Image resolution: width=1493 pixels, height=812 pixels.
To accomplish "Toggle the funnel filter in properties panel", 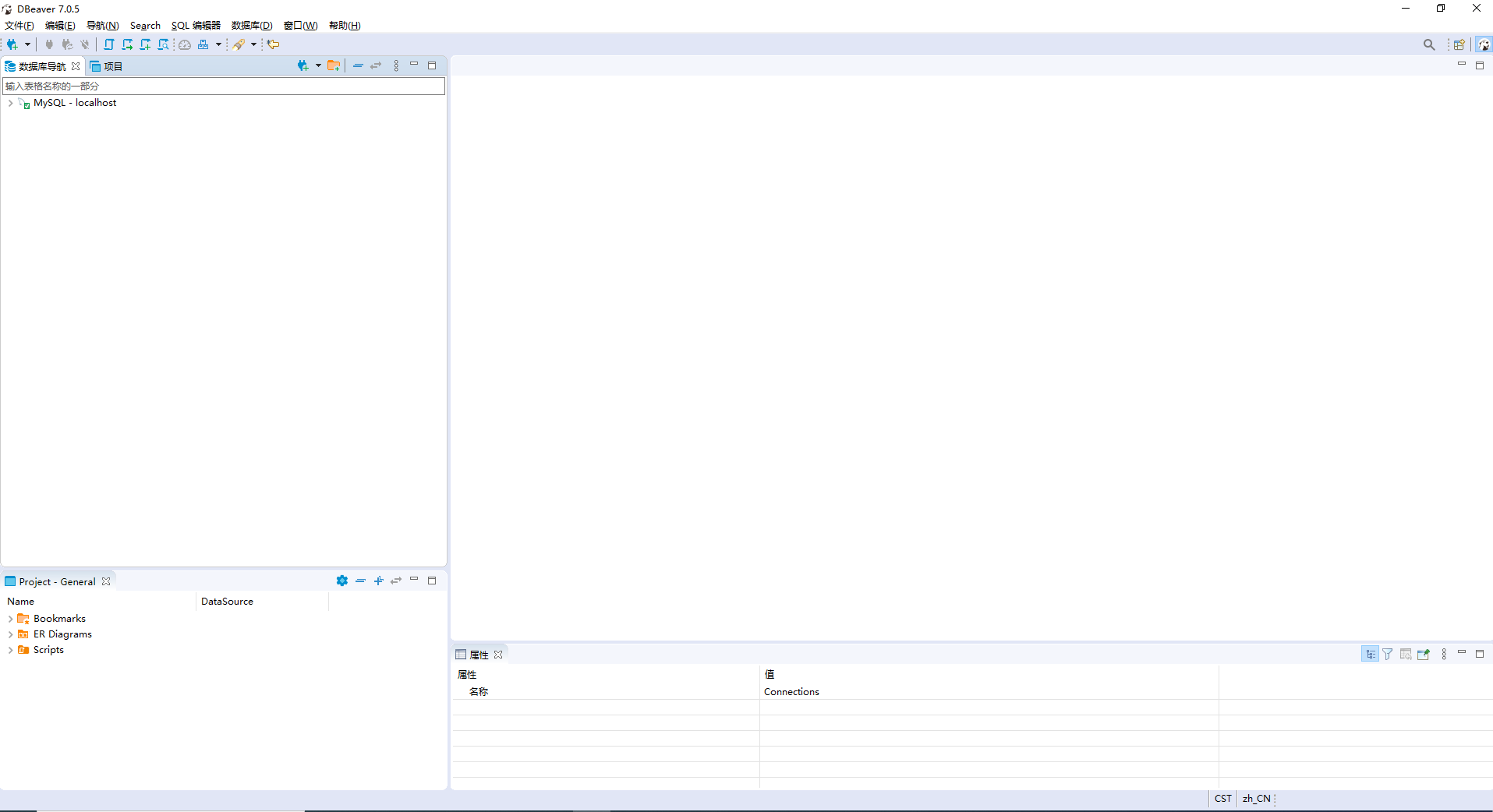I will pos(1388,654).
